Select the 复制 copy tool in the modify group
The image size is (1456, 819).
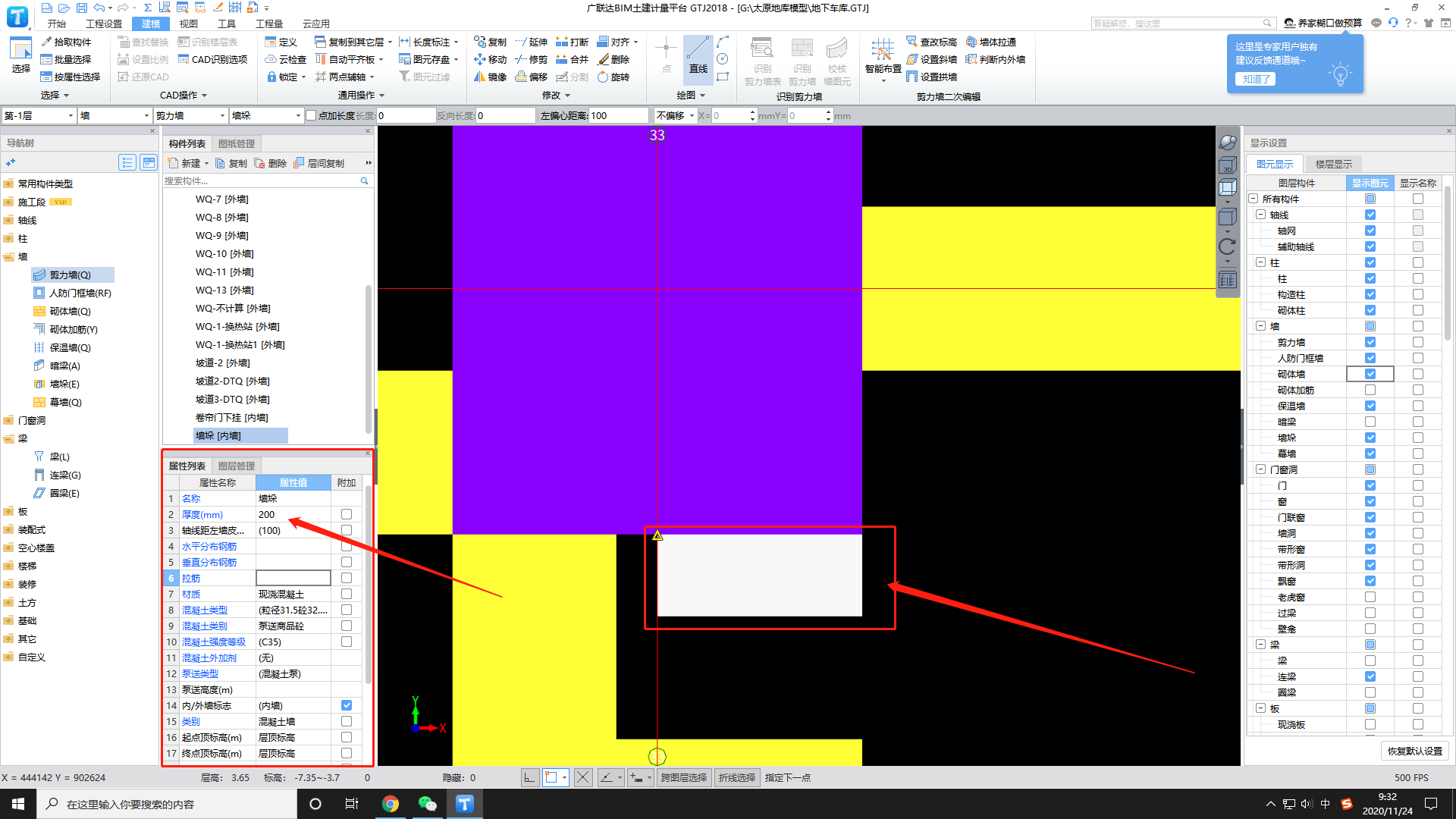490,42
